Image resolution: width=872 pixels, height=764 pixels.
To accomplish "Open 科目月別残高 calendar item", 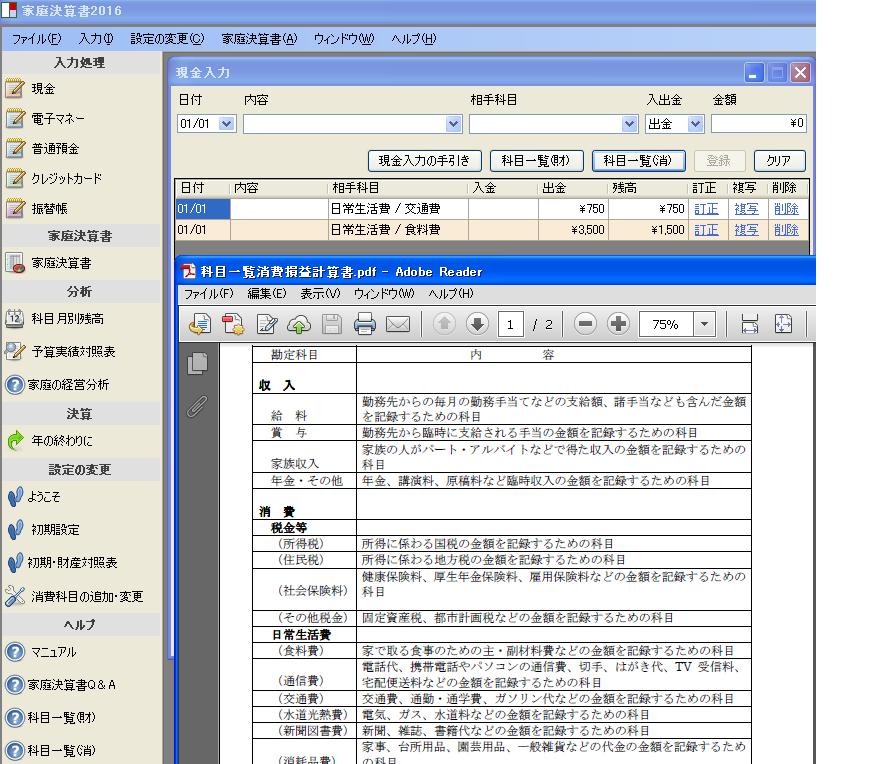I will tap(66, 319).
